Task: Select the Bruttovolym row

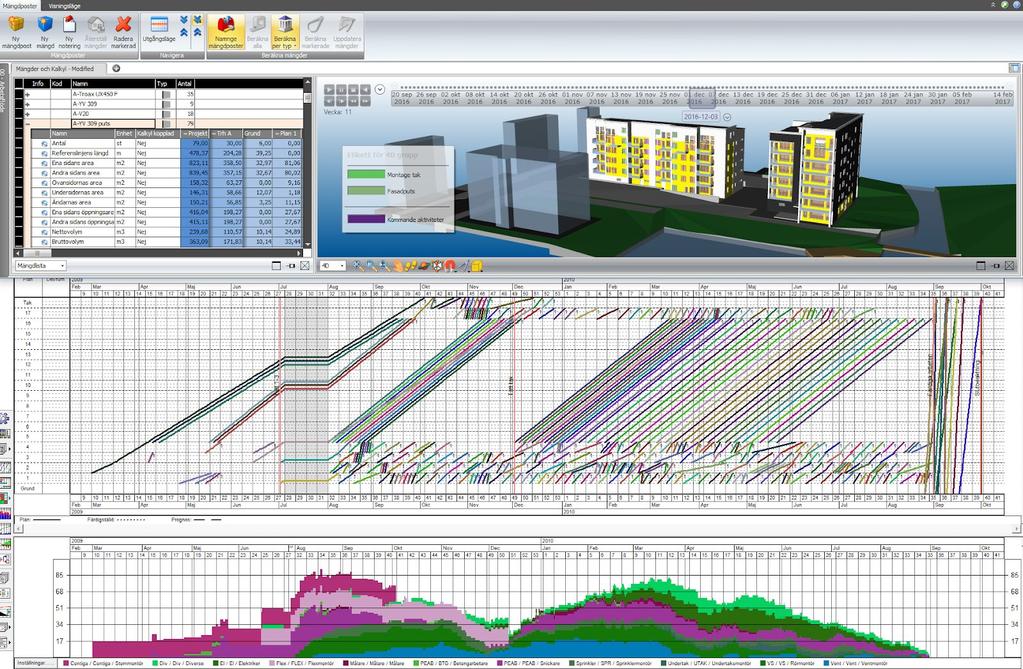Action: pos(166,241)
